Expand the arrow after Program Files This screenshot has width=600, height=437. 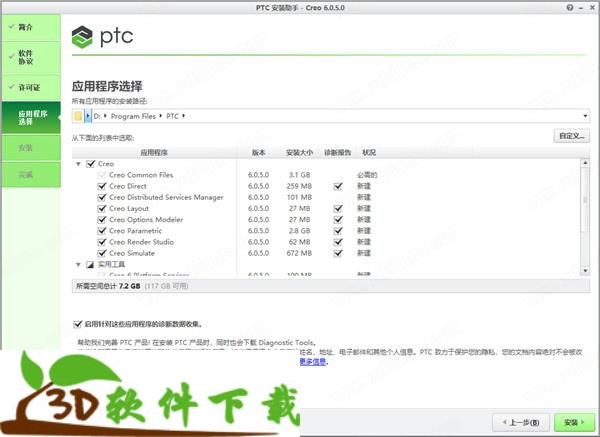click(160, 116)
